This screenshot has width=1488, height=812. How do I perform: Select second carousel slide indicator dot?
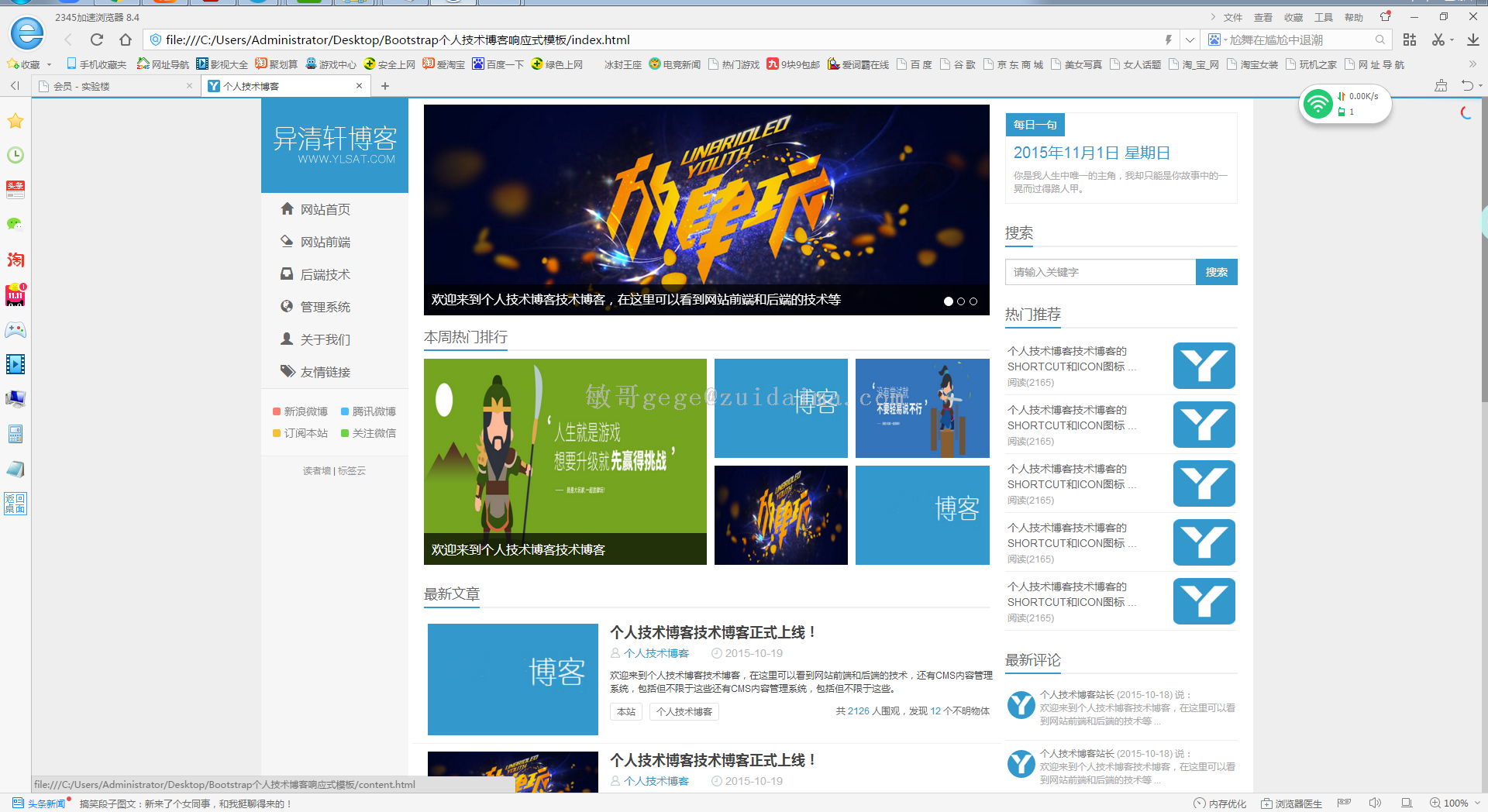[x=961, y=301]
